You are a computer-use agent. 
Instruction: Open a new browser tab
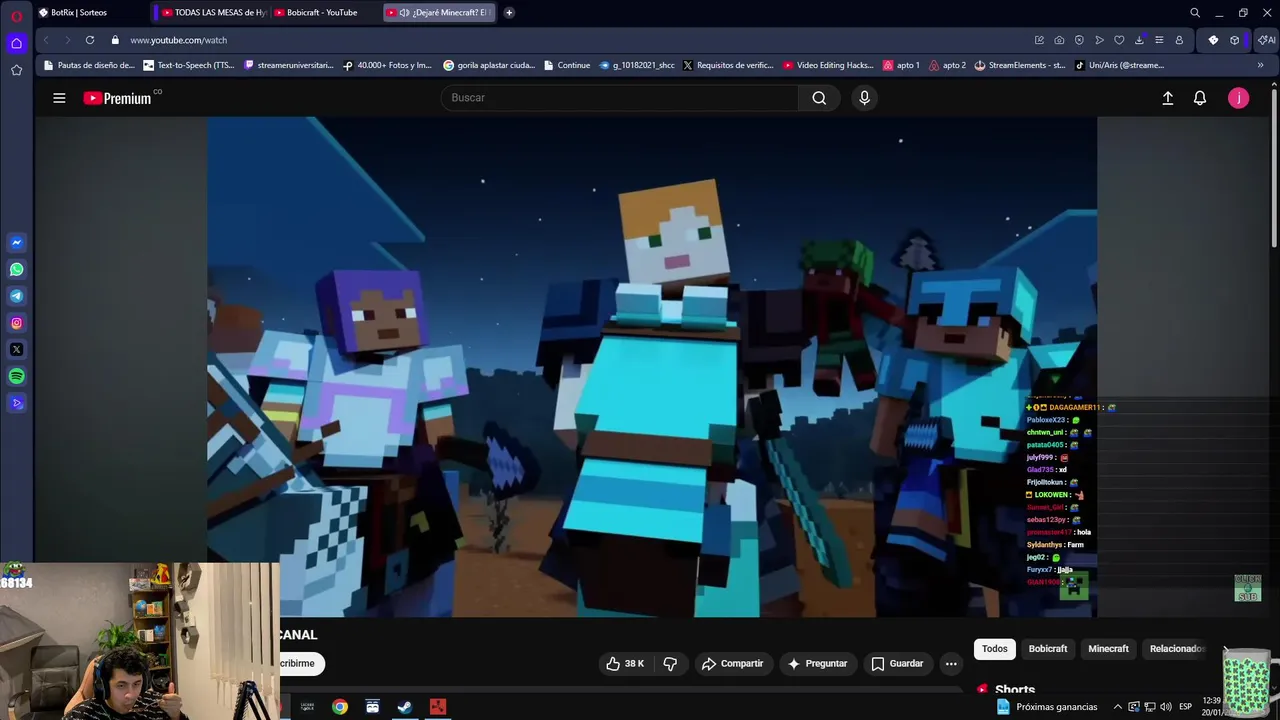pyautogui.click(x=509, y=13)
